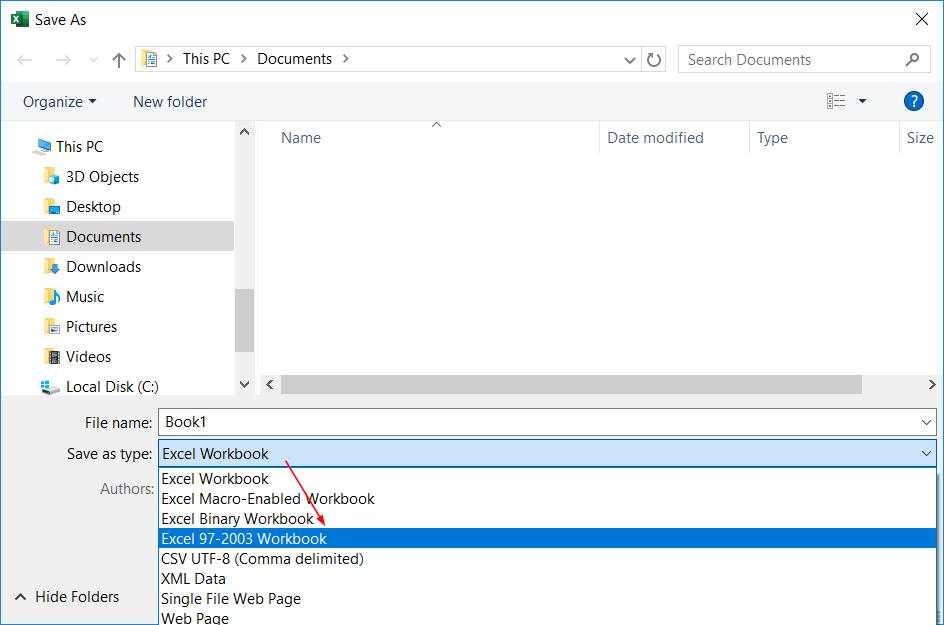Select Excel Binary Workbook from the list
The image size is (944, 625).
coord(238,518)
